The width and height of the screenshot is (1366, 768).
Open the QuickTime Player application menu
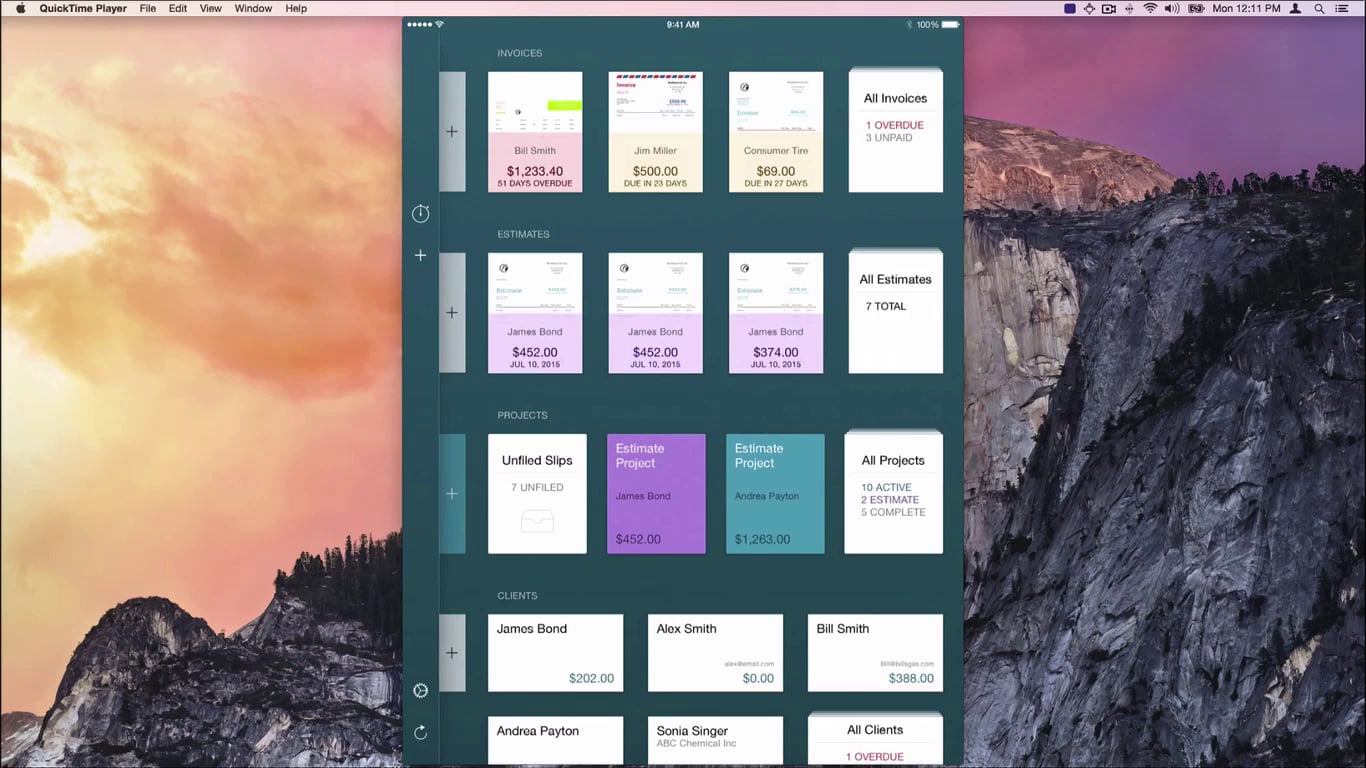(x=83, y=8)
